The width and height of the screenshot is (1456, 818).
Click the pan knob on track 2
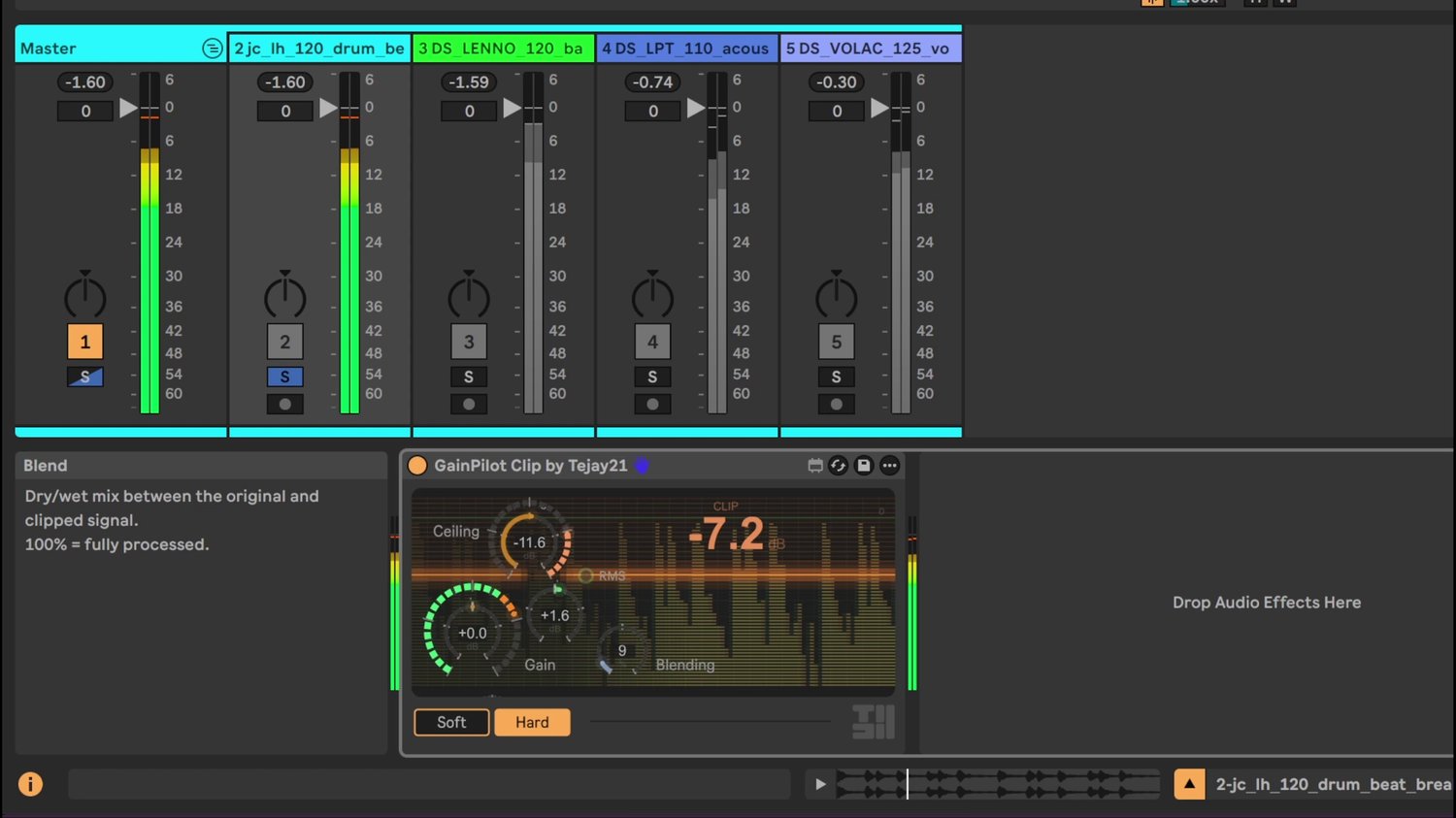285,295
